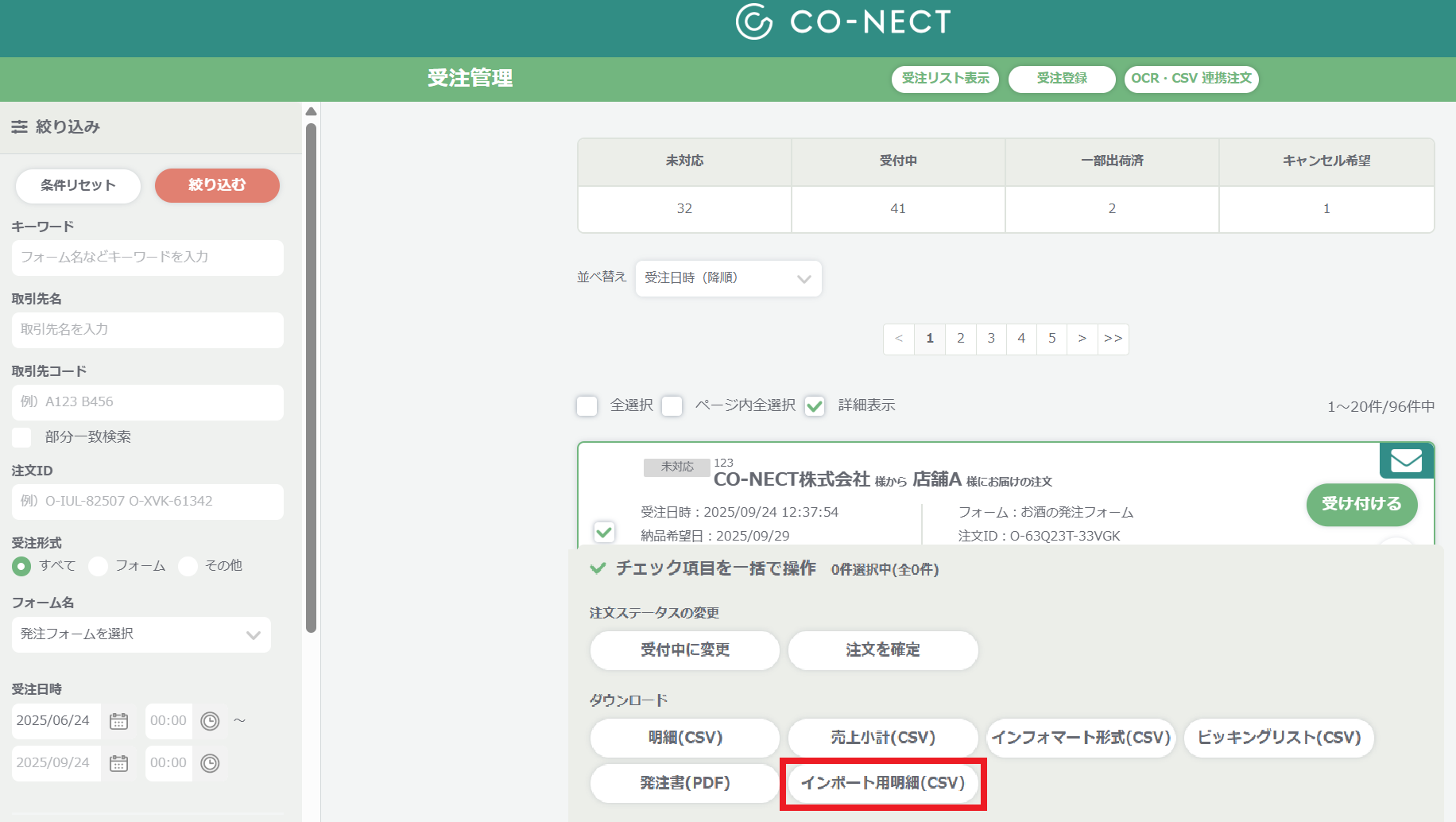Click the 条件リセット button

[78, 185]
